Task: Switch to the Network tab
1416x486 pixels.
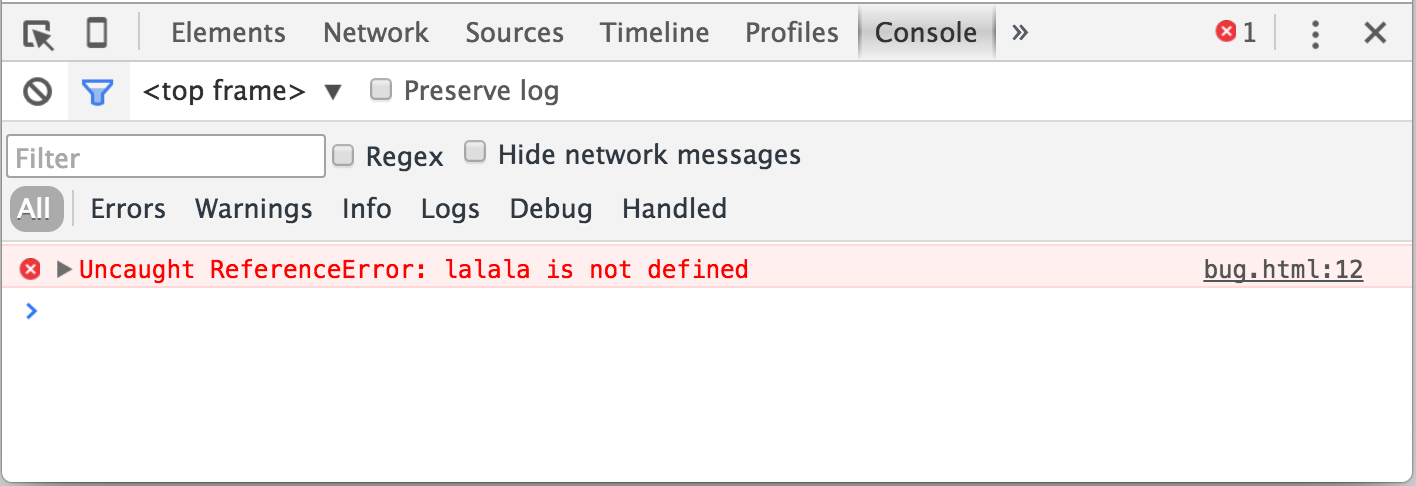Action: click(x=375, y=33)
